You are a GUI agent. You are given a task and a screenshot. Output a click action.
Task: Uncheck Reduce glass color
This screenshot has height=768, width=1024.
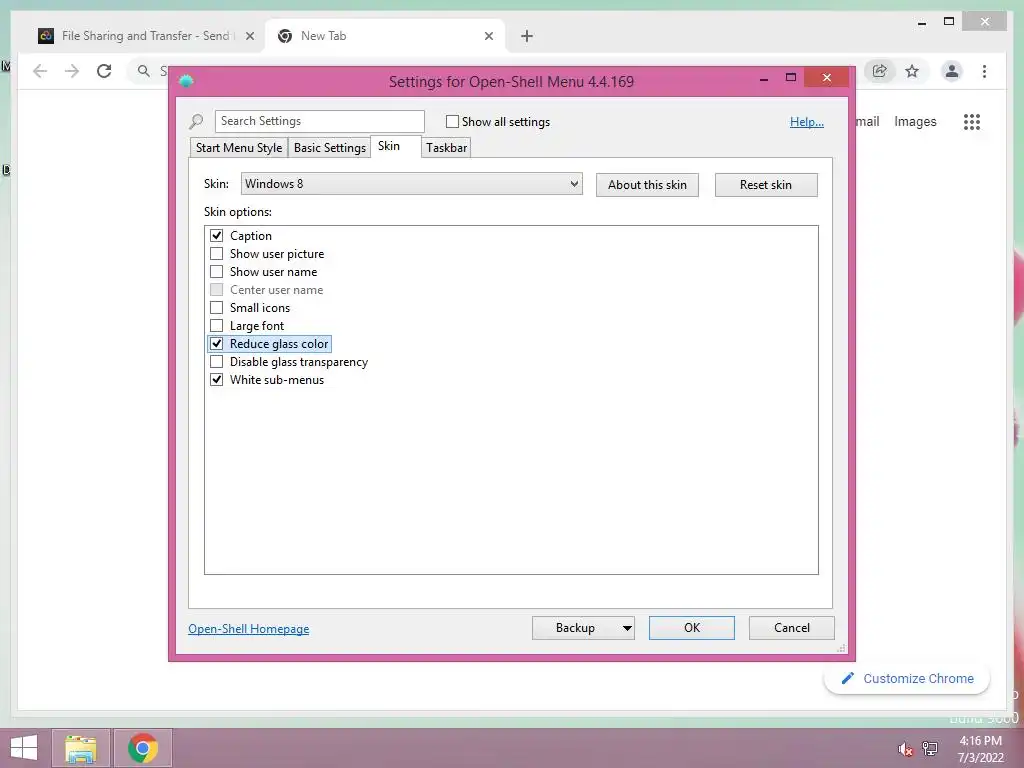[217, 344]
